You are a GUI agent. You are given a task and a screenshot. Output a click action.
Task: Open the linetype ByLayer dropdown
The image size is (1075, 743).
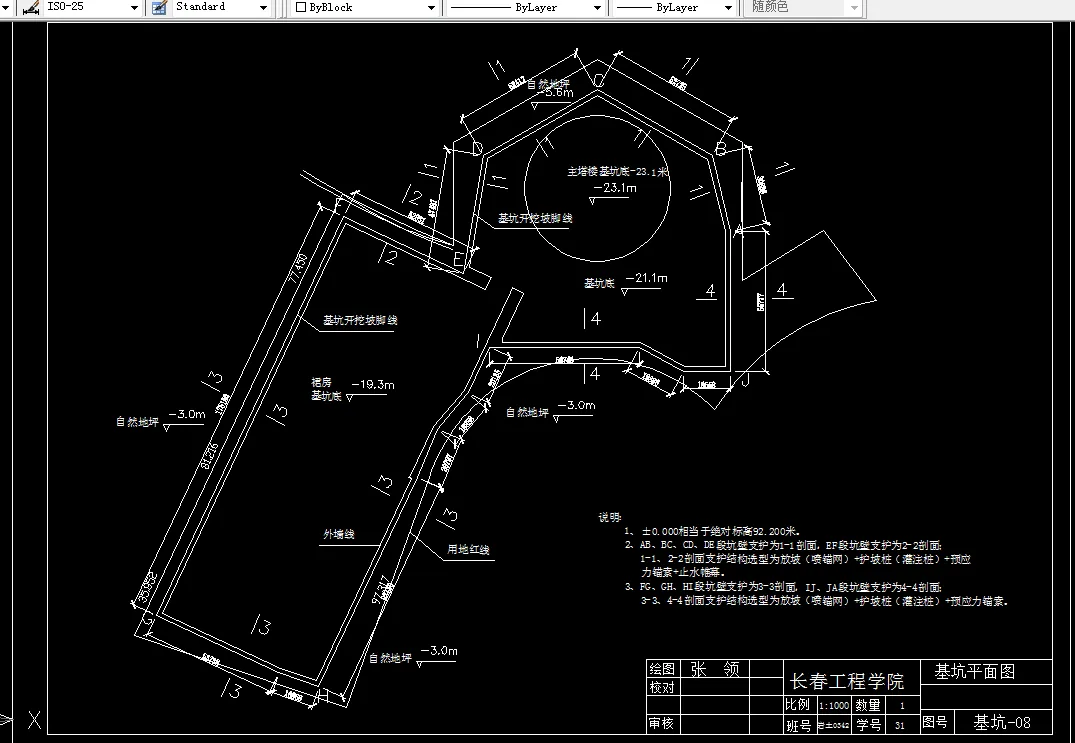click(597, 8)
